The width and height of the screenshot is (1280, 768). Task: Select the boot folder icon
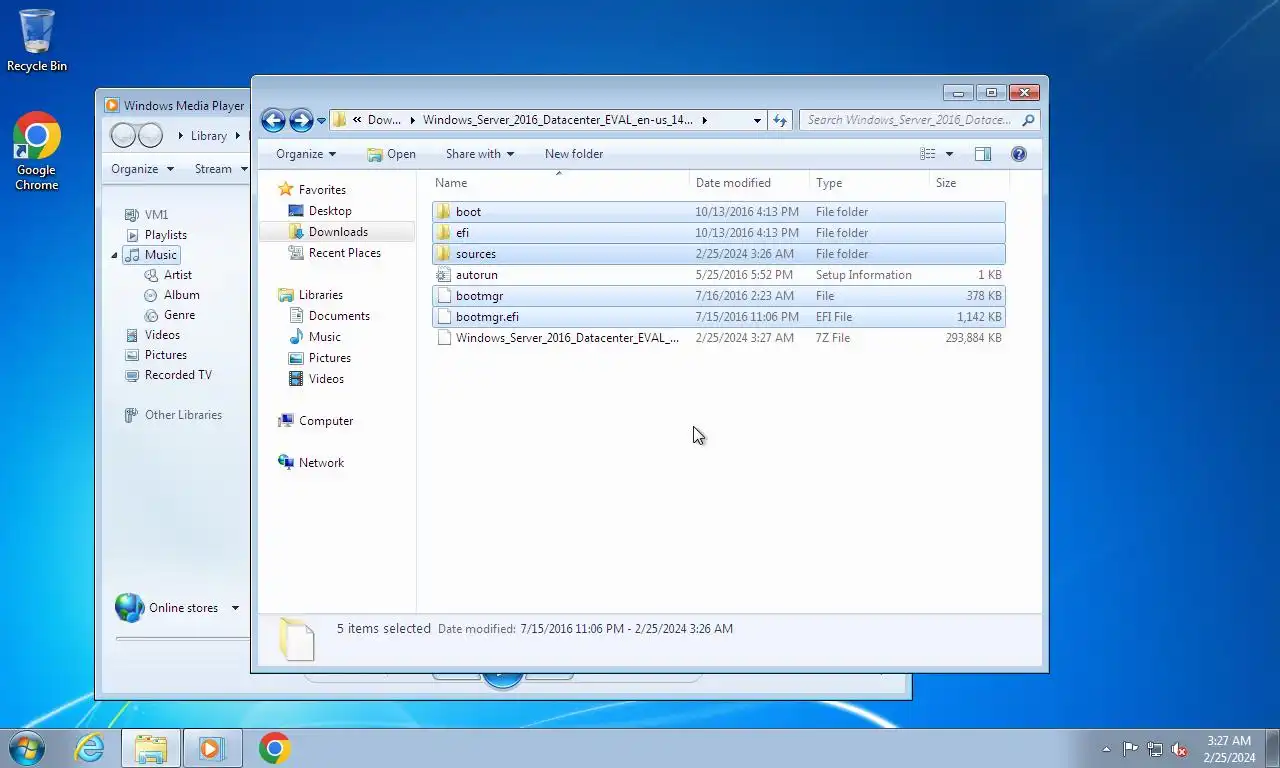click(x=443, y=212)
